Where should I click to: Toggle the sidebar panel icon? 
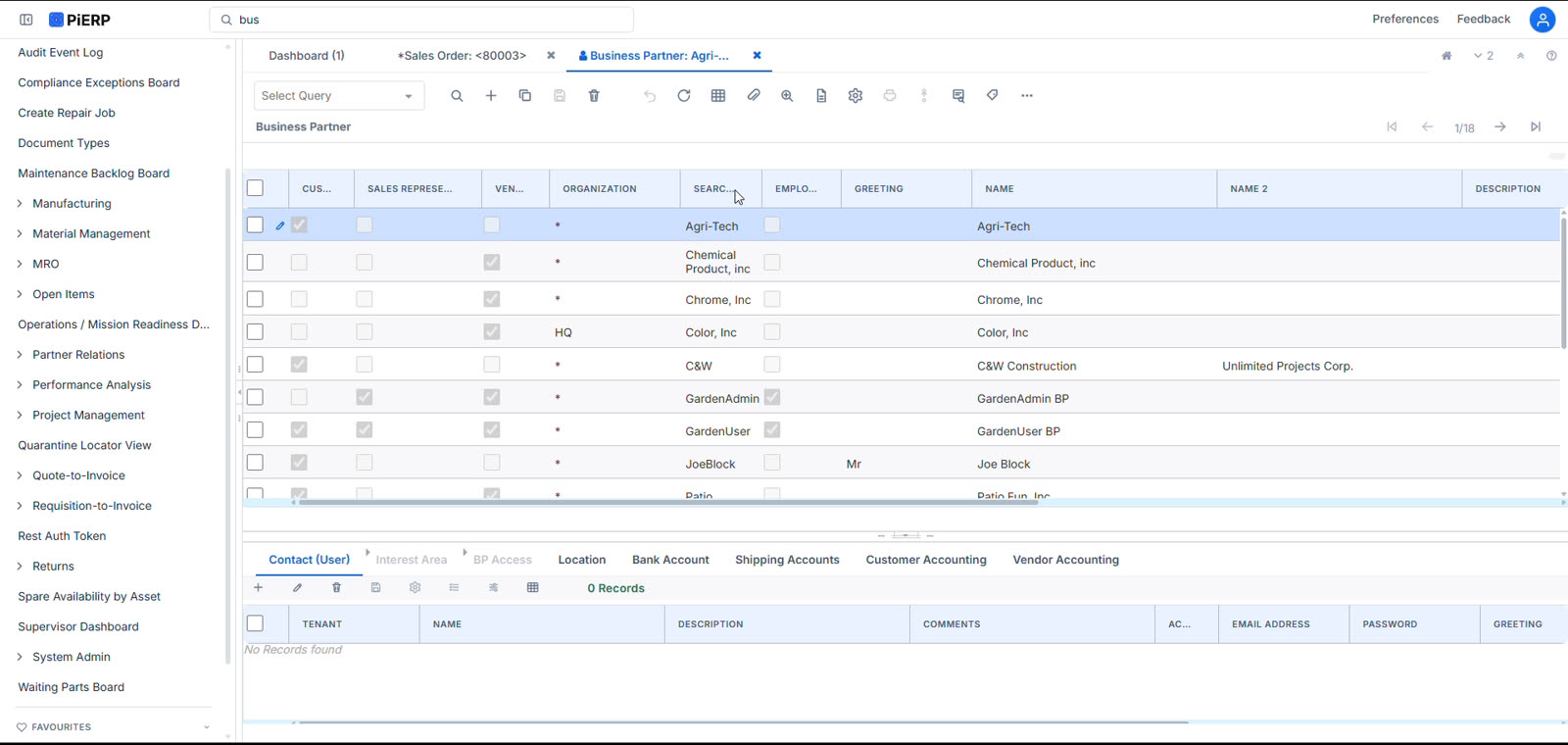pos(26,20)
